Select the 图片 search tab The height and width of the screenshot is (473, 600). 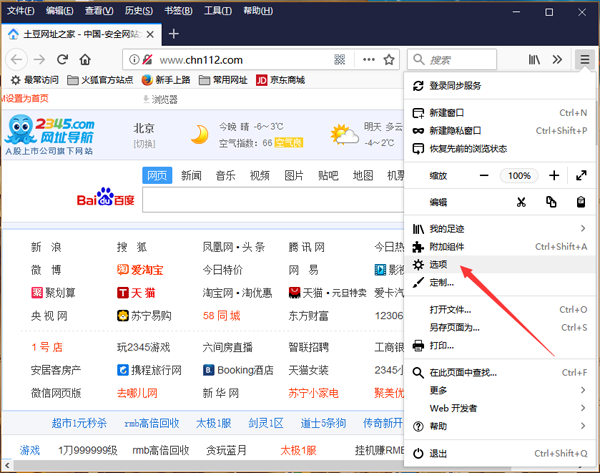click(x=294, y=175)
